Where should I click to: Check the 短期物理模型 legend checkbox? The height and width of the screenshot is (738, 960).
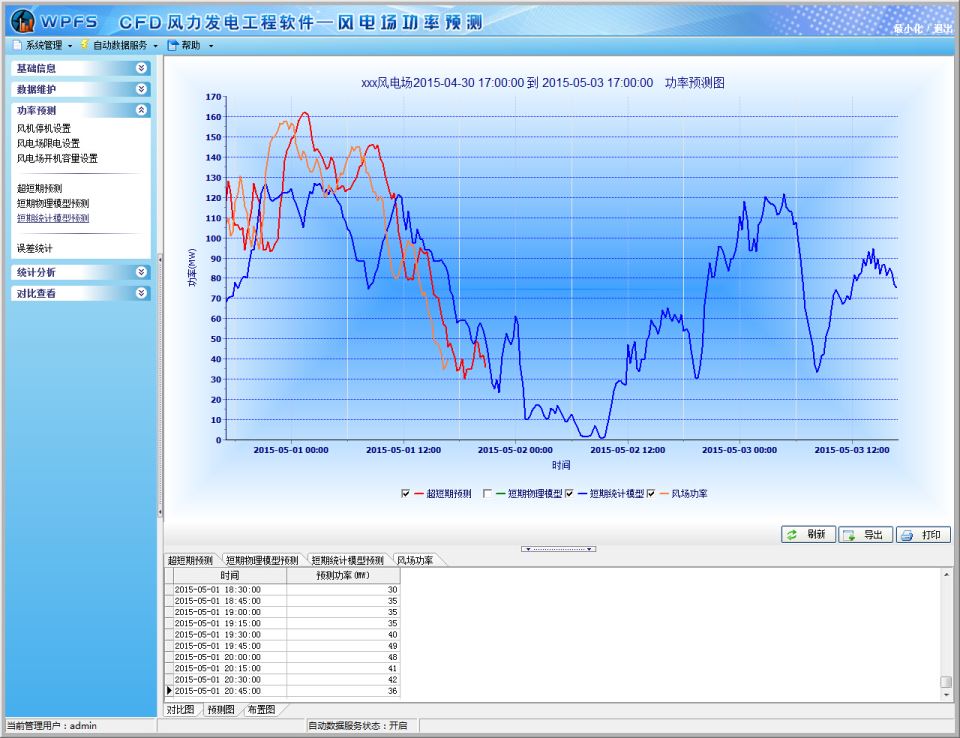(x=487, y=493)
